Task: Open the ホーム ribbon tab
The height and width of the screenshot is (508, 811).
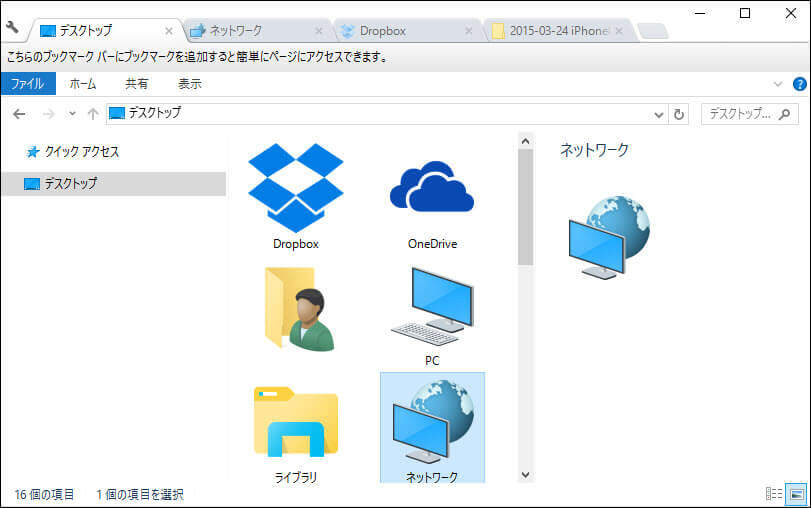Action: 83,84
